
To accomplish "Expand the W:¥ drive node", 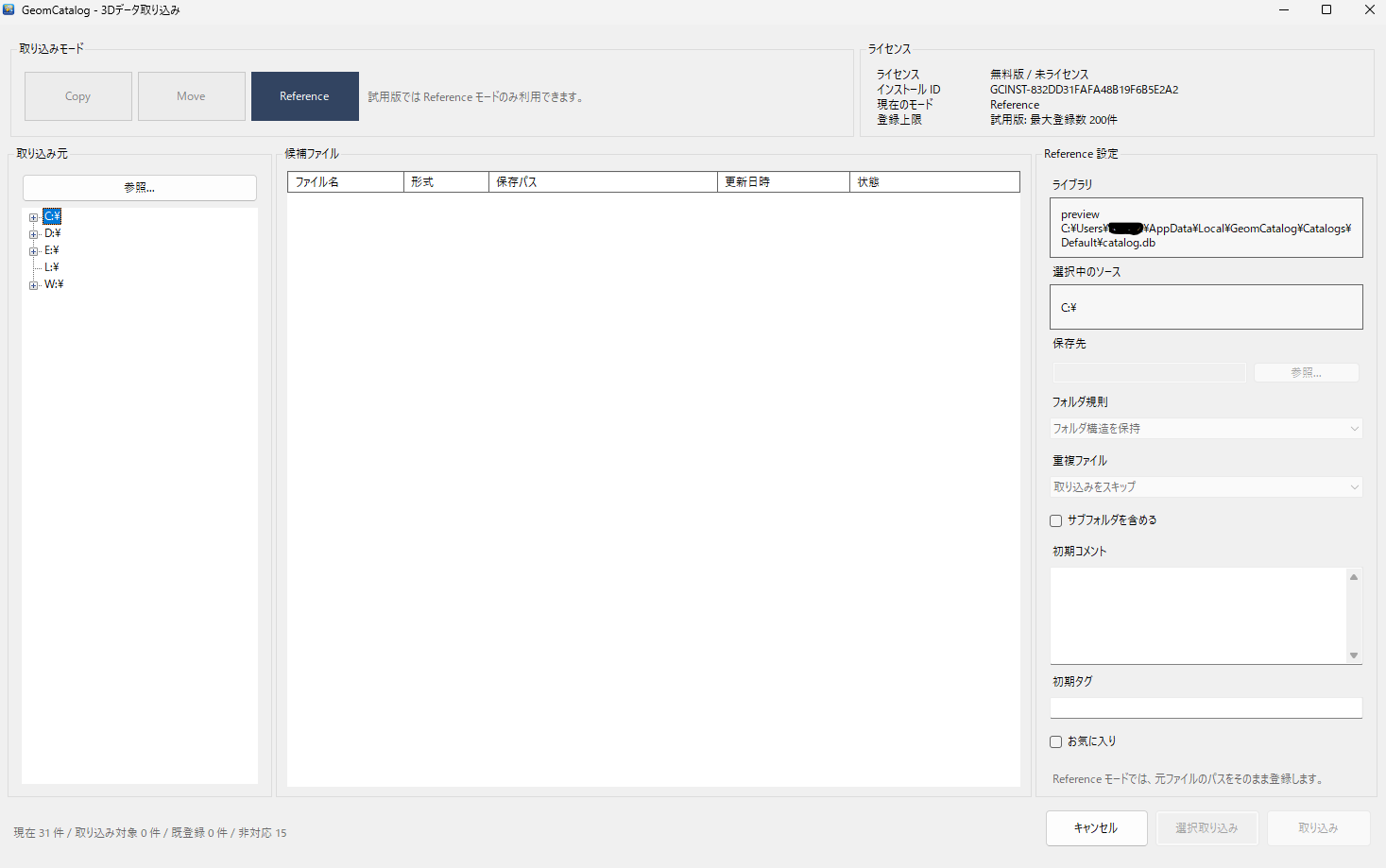I will click(32, 284).
